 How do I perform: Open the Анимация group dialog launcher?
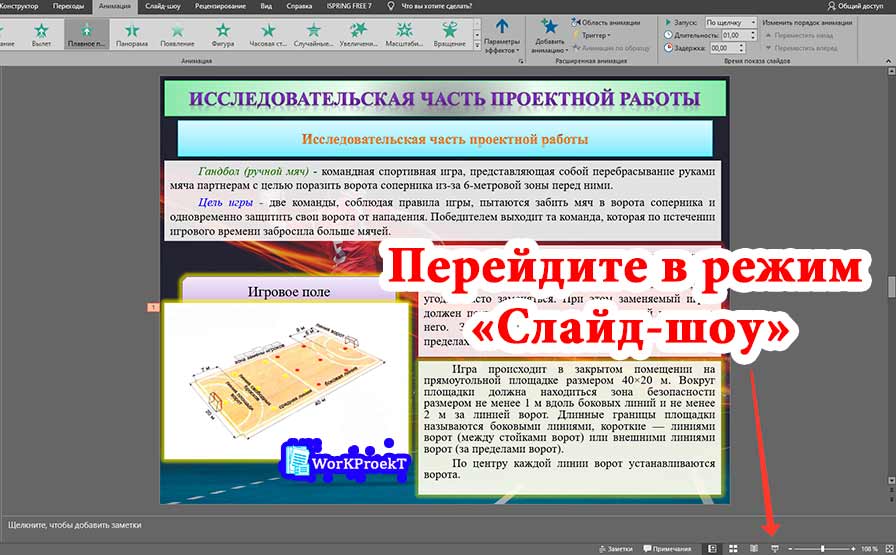521,60
